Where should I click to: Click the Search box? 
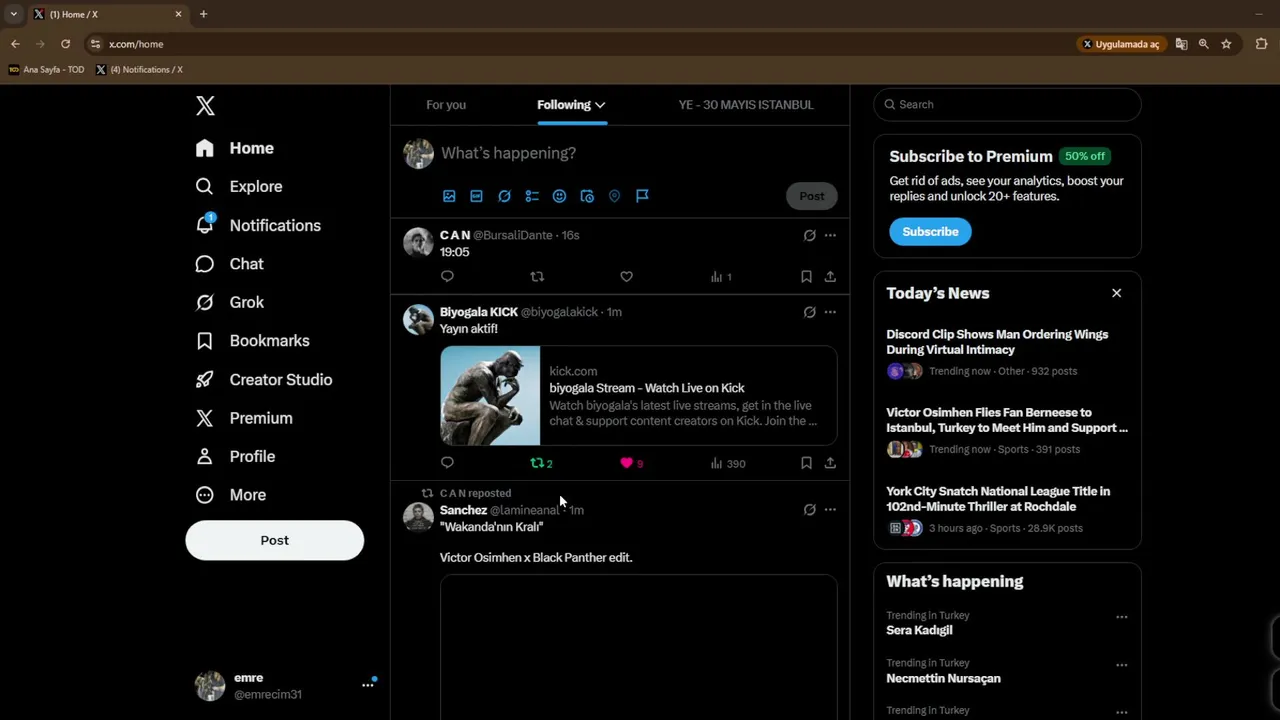coord(1007,104)
